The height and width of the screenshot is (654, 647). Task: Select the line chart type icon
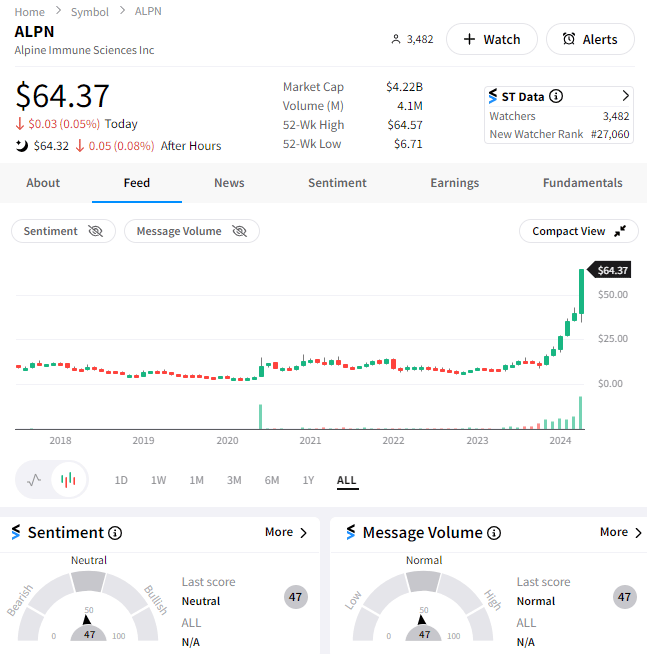[34, 480]
